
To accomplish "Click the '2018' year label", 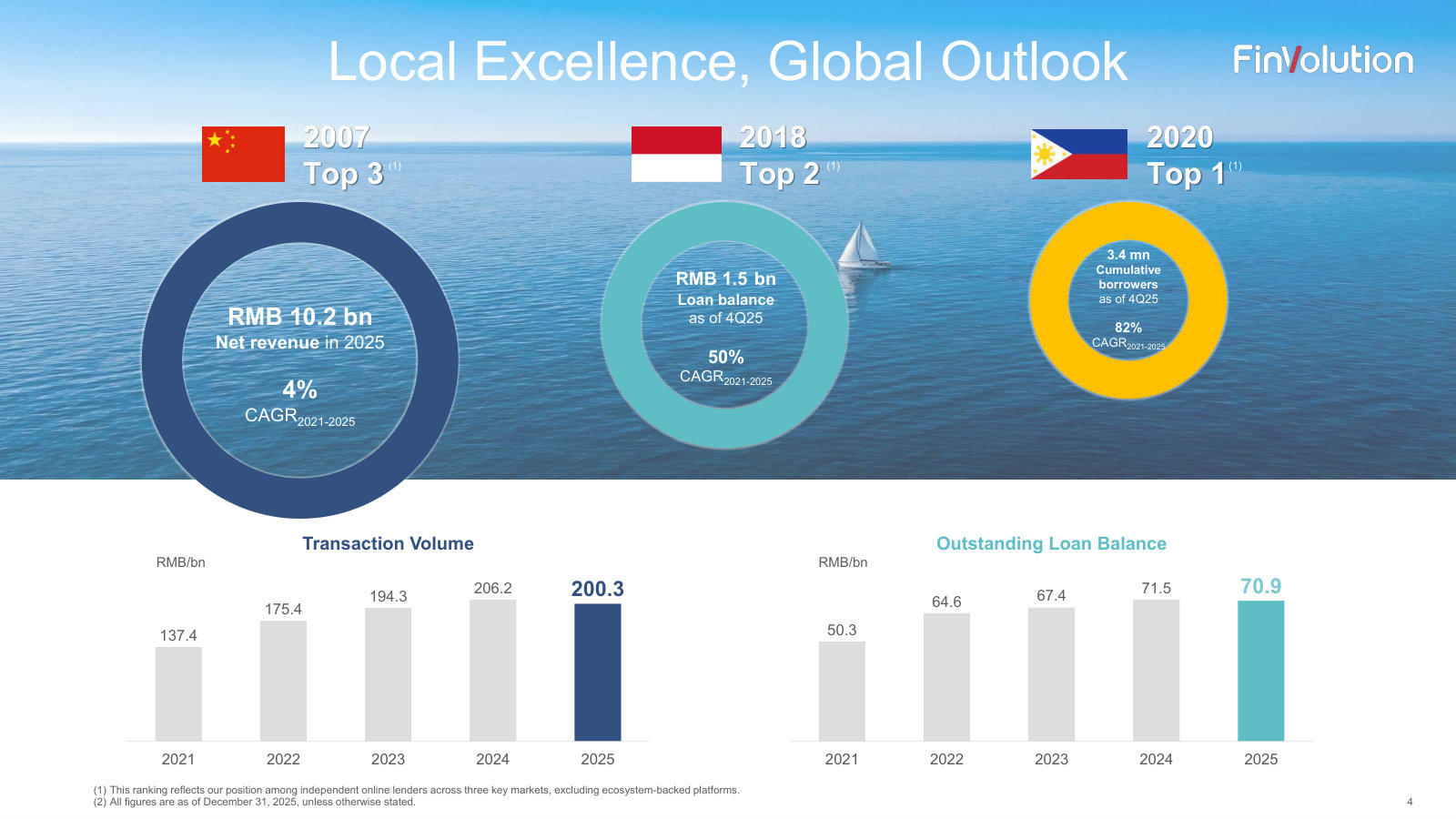I will pyautogui.click(x=773, y=137).
